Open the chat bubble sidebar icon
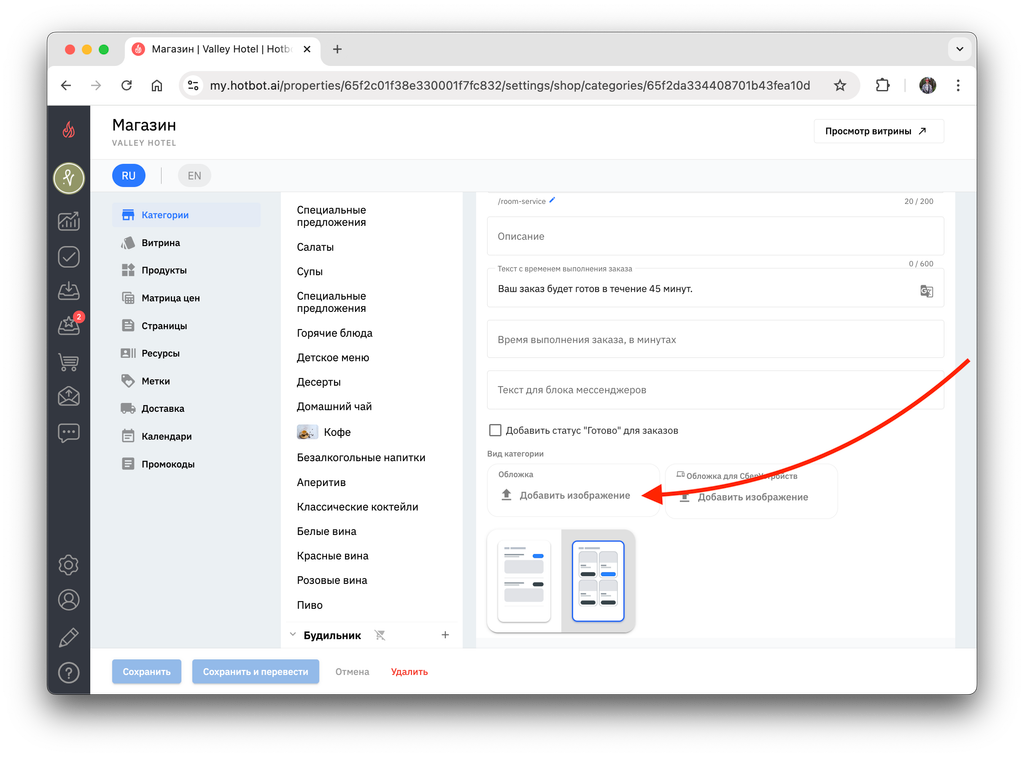Viewport: 1024px width, 757px height. (69, 433)
